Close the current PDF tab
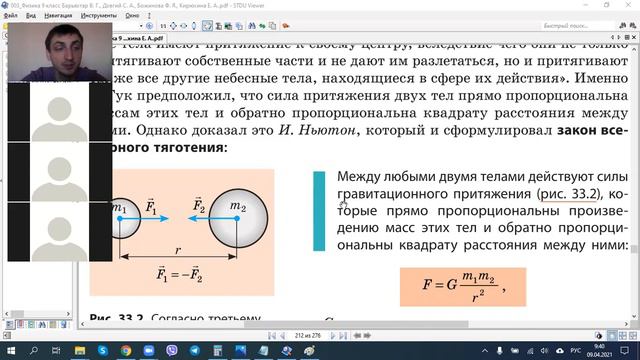 634,37
